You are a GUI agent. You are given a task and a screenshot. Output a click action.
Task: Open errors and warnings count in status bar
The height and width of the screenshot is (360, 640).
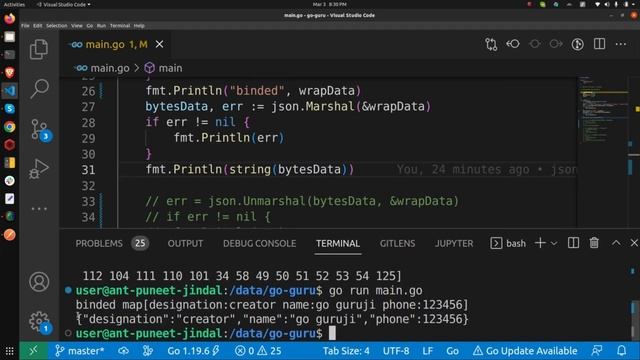point(258,351)
